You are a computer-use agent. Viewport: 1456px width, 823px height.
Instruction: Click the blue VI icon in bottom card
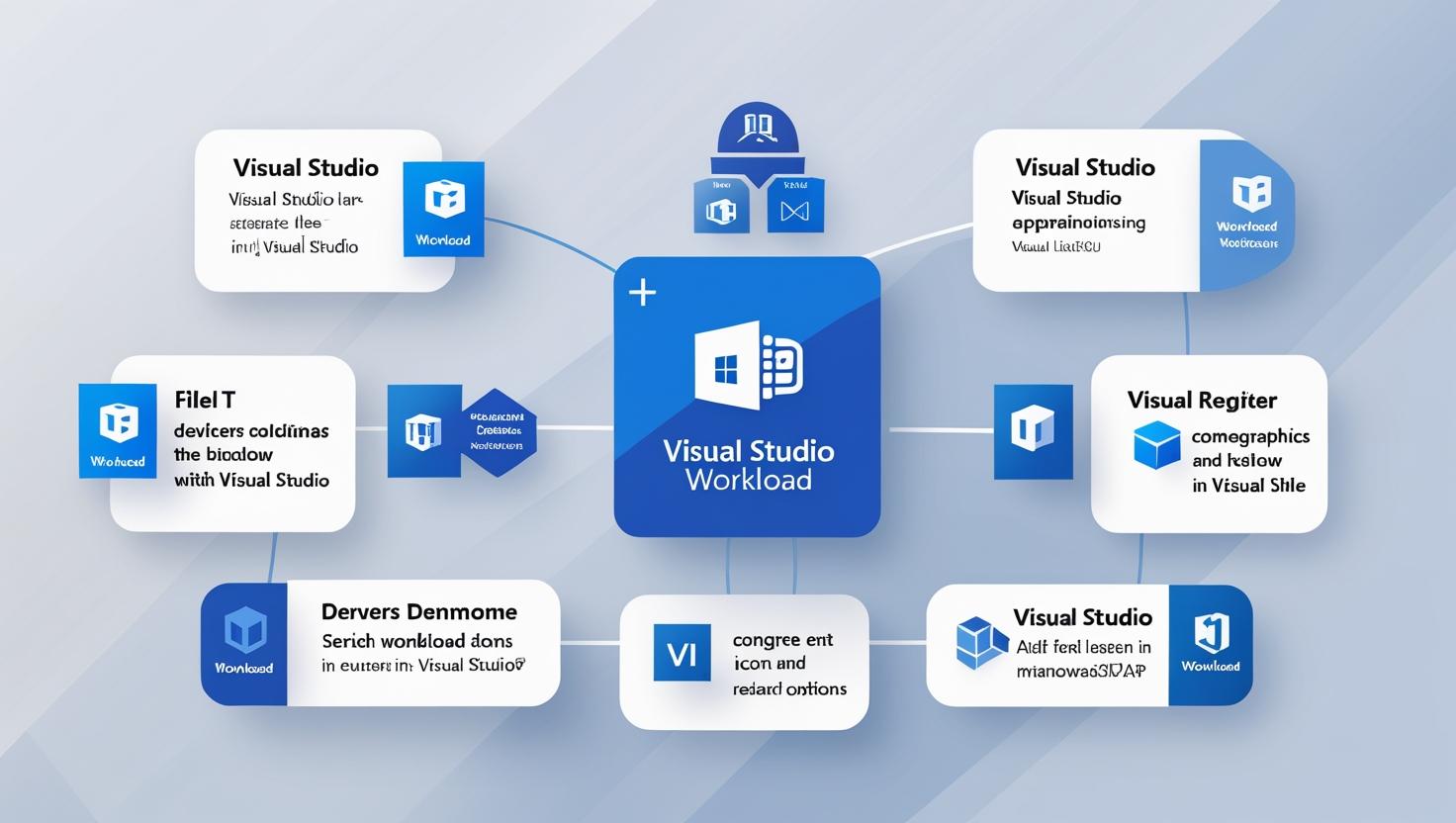pyautogui.click(x=681, y=653)
